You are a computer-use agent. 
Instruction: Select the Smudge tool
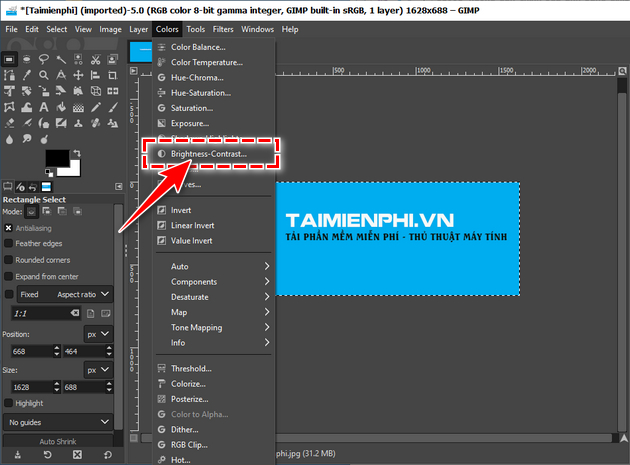pyautogui.click(x=27, y=139)
